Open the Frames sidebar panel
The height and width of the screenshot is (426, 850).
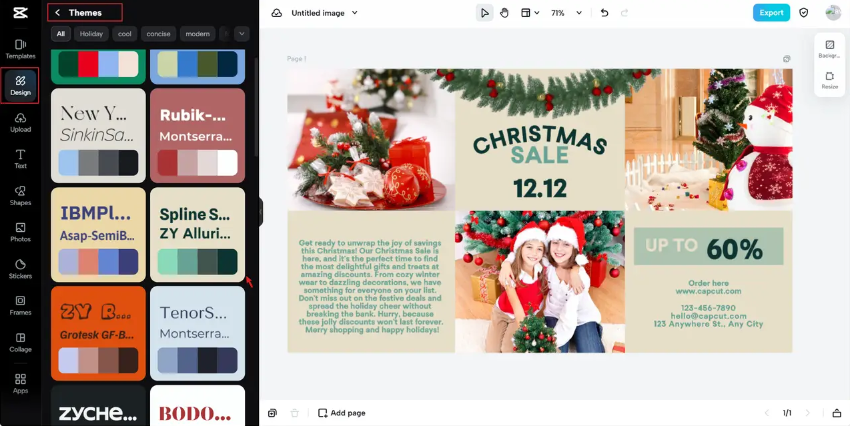[21, 305]
